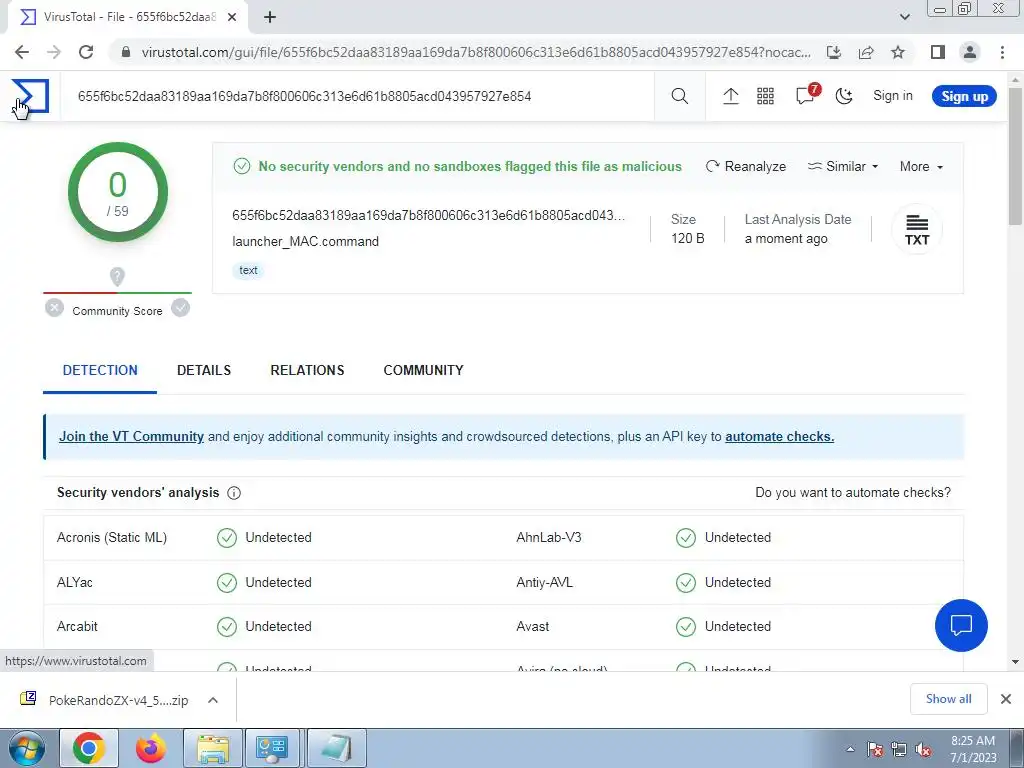This screenshot has width=1024, height=768.
Task: Switch to the COMMUNITY tab
Action: point(423,370)
